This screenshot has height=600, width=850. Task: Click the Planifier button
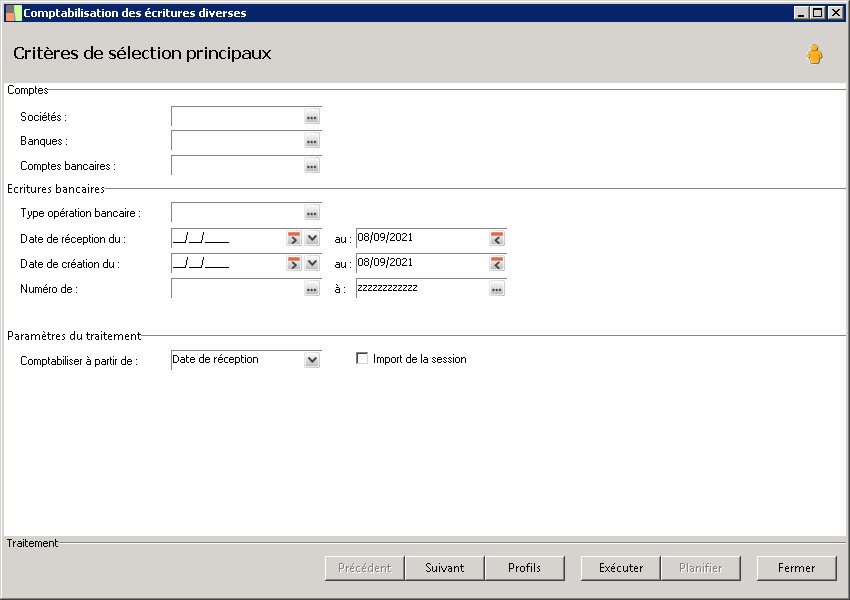700,568
